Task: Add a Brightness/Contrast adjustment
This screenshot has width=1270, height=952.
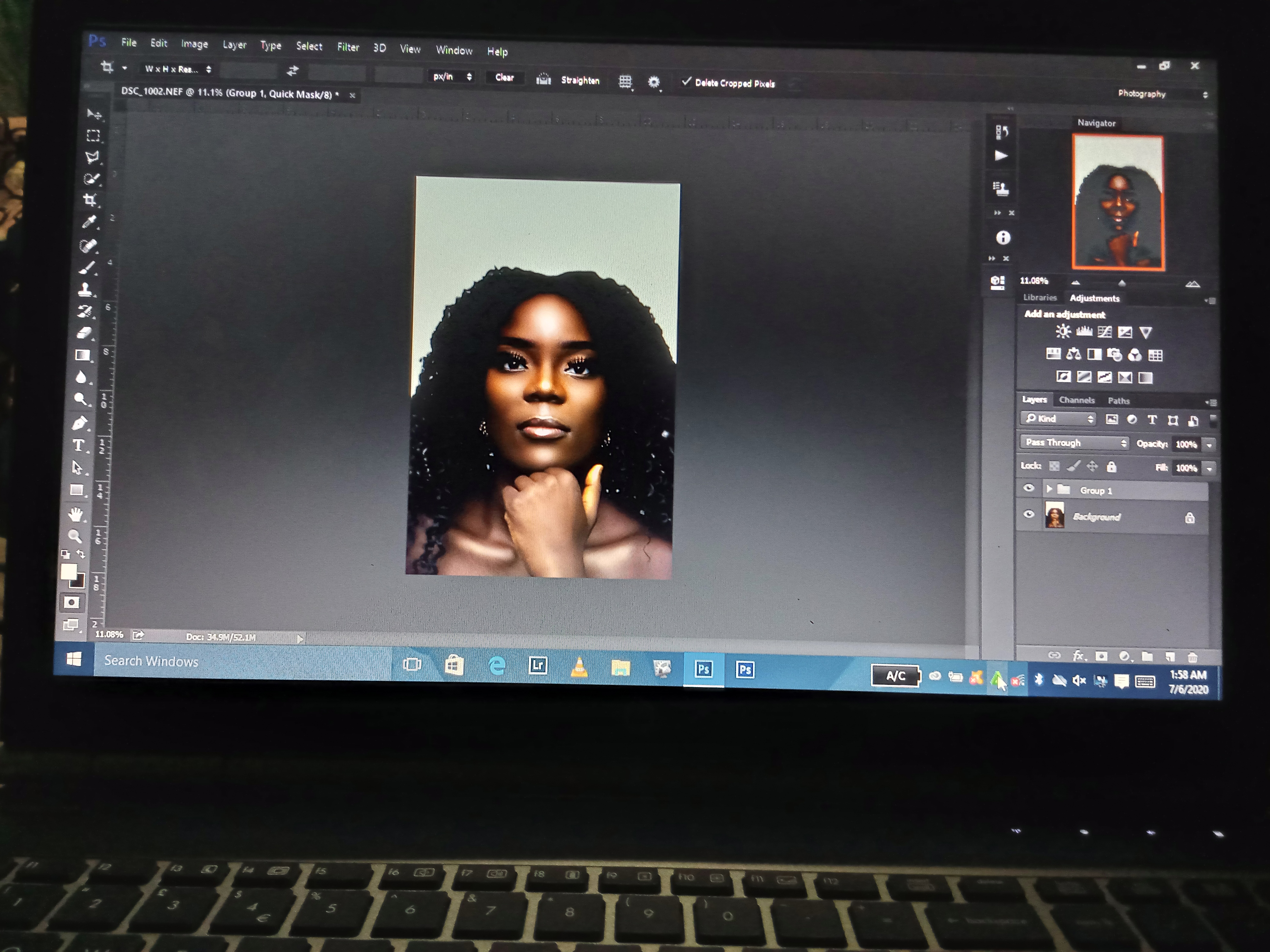Action: click(1063, 331)
